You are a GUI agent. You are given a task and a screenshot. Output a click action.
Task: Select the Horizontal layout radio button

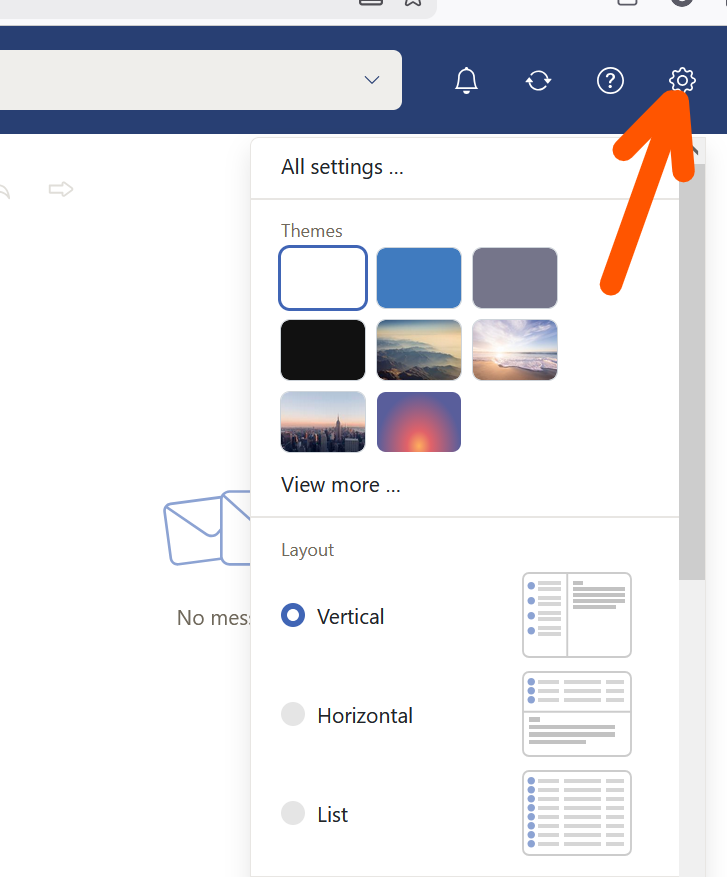pyautogui.click(x=293, y=715)
